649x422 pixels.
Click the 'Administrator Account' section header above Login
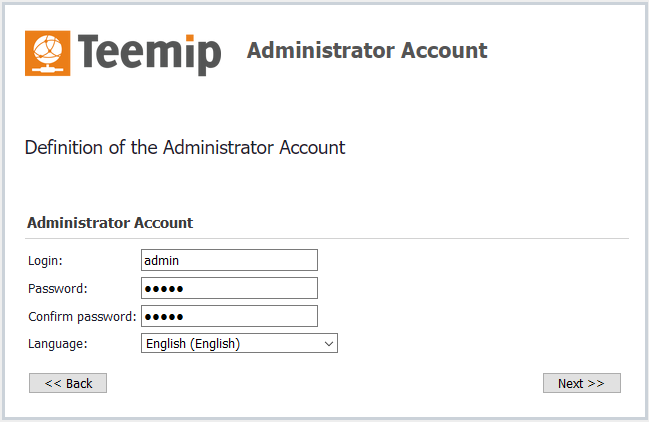pyautogui.click(x=110, y=222)
